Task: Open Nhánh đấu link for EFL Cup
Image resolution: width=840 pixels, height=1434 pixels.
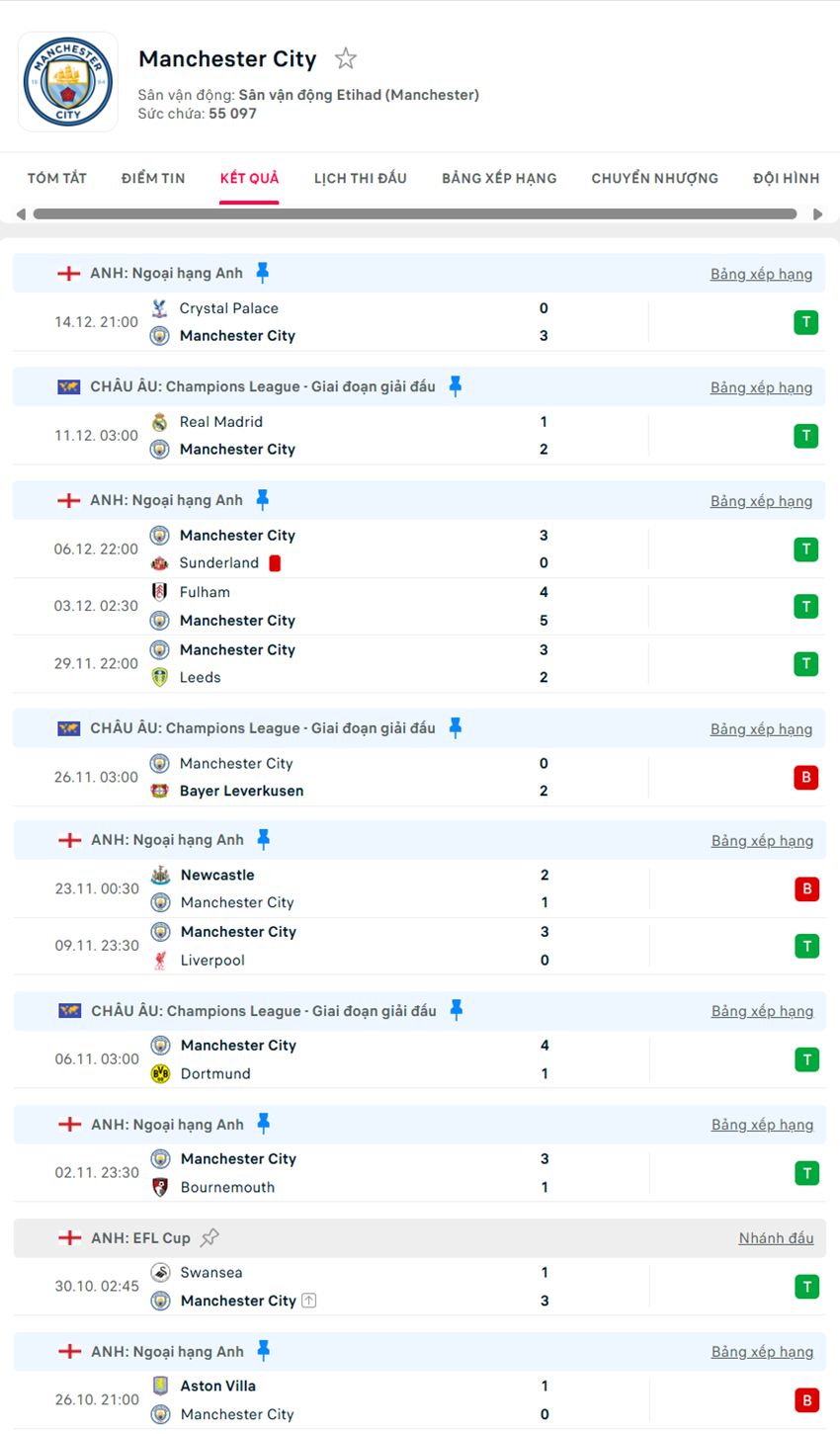Action: [776, 1238]
